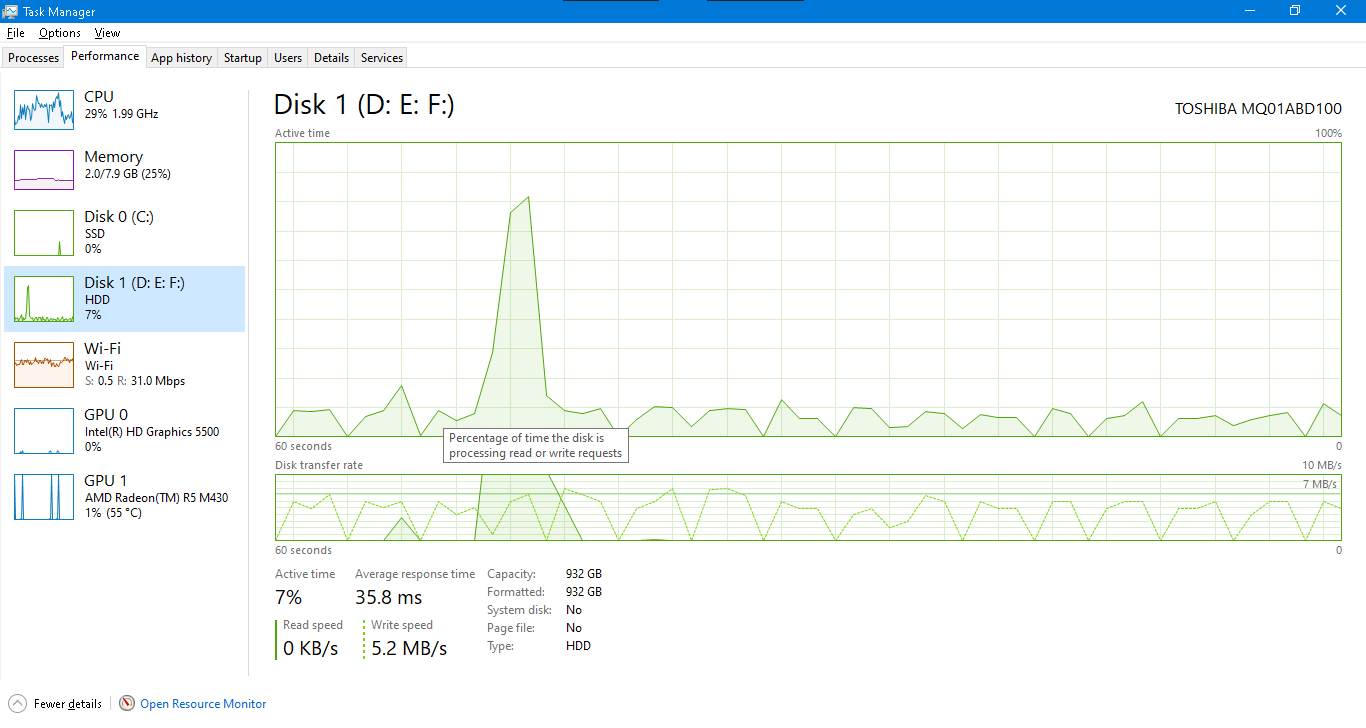The height and width of the screenshot is (728, 1366).
Task: Click the Formatted label in disk details
Action: (514, 592)
